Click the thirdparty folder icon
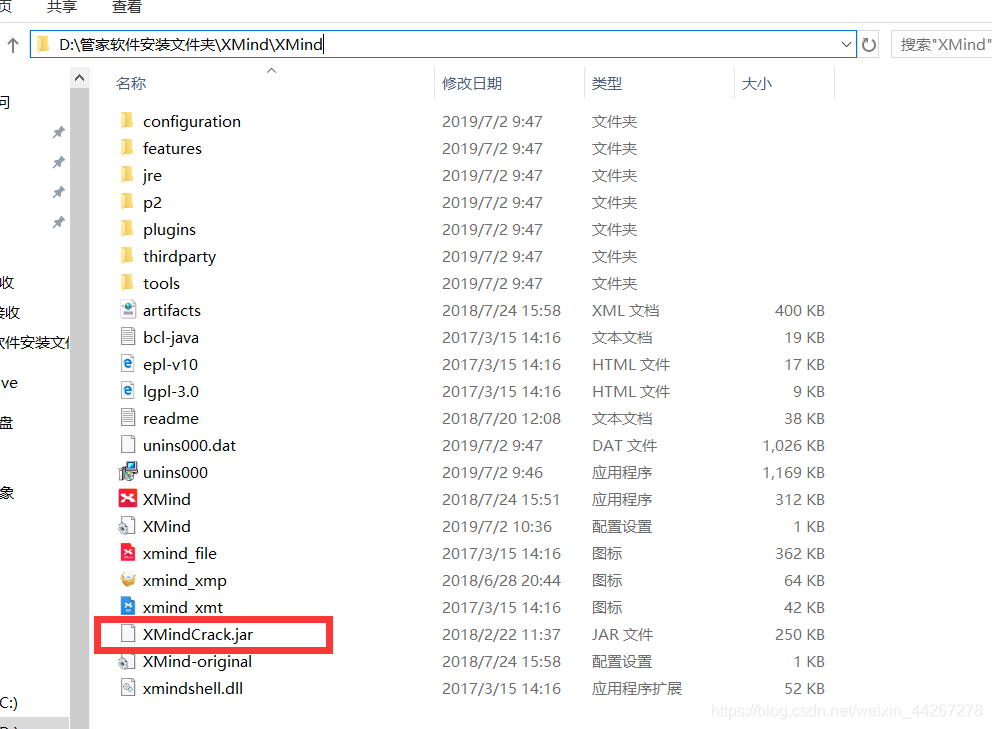 coord(127,256)
